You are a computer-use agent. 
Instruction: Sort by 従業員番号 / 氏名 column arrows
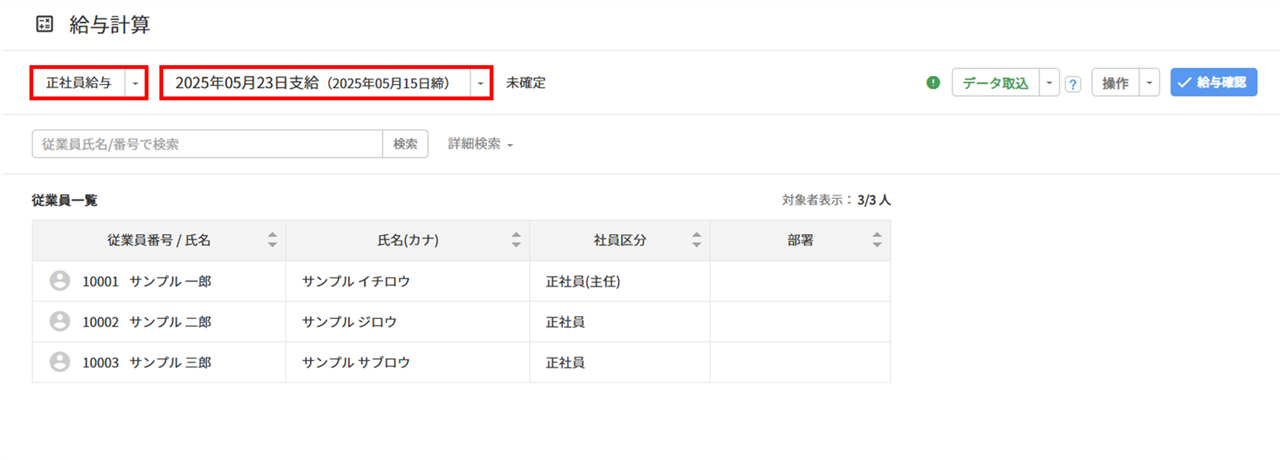click(x=272, y=240)
